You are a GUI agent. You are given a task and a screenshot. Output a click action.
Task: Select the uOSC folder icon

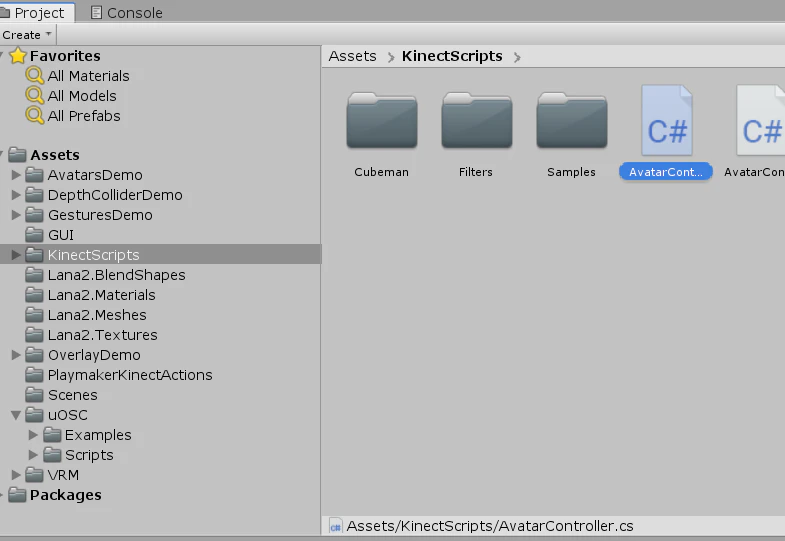coord(34,415)
